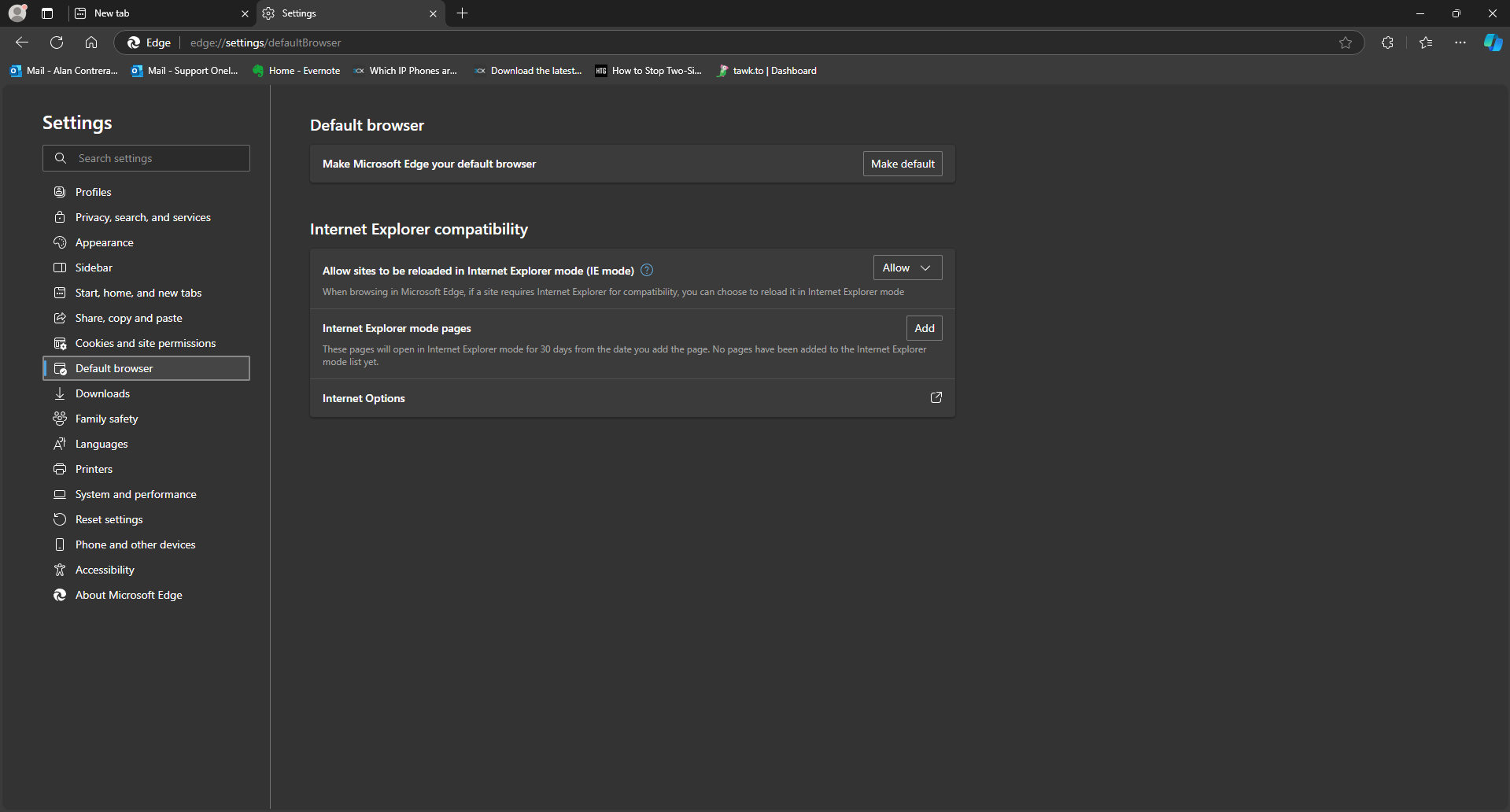Open How to Stop Two-Si bookmark
The image size is (1510, 812).
[648, 71]
